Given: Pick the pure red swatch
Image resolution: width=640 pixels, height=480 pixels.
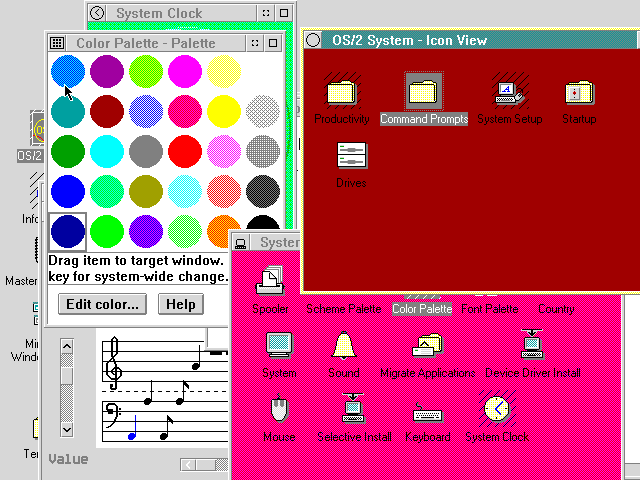Looking at the screenshot, I should 185,151.
